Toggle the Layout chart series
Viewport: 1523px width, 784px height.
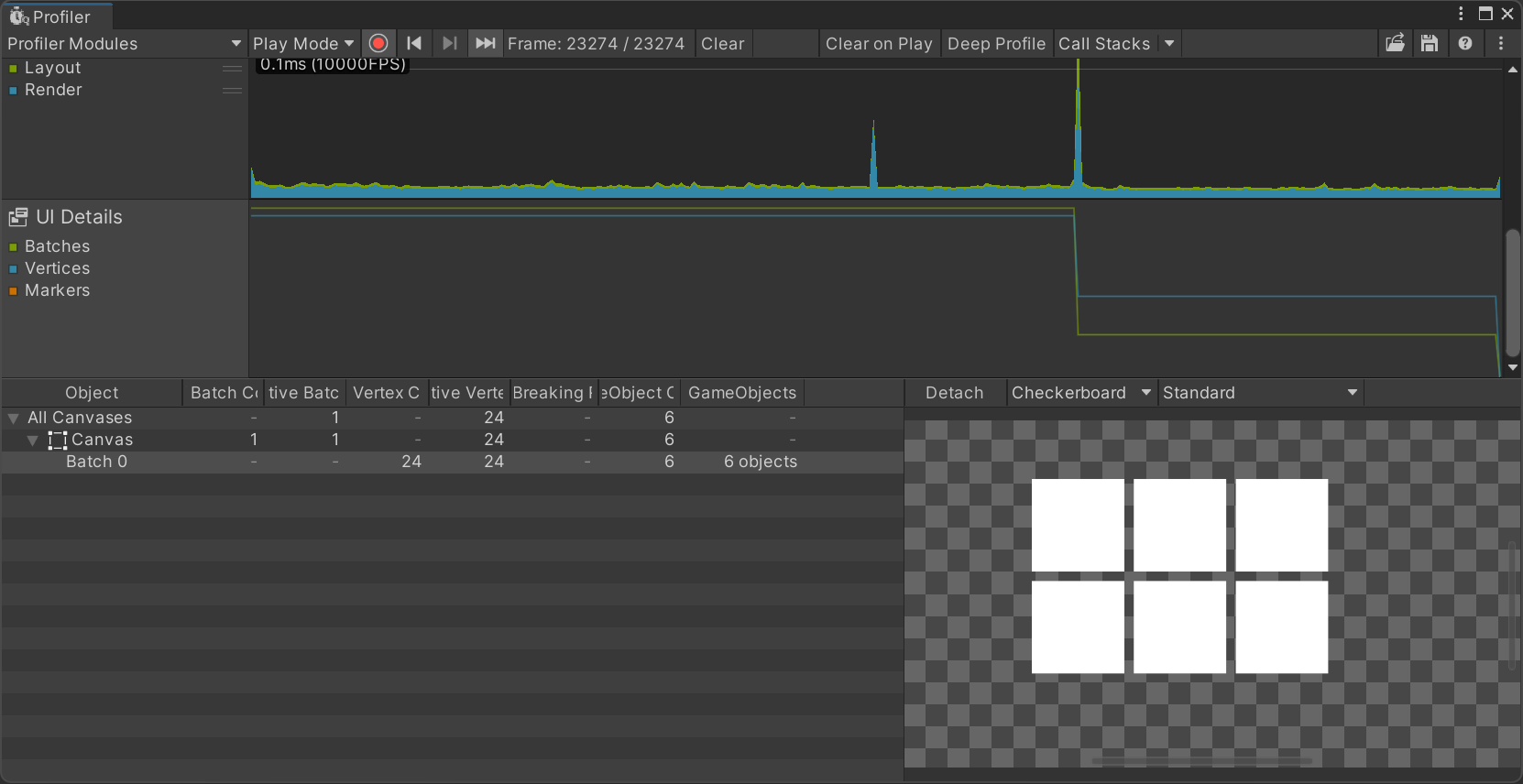coord(13,69)
